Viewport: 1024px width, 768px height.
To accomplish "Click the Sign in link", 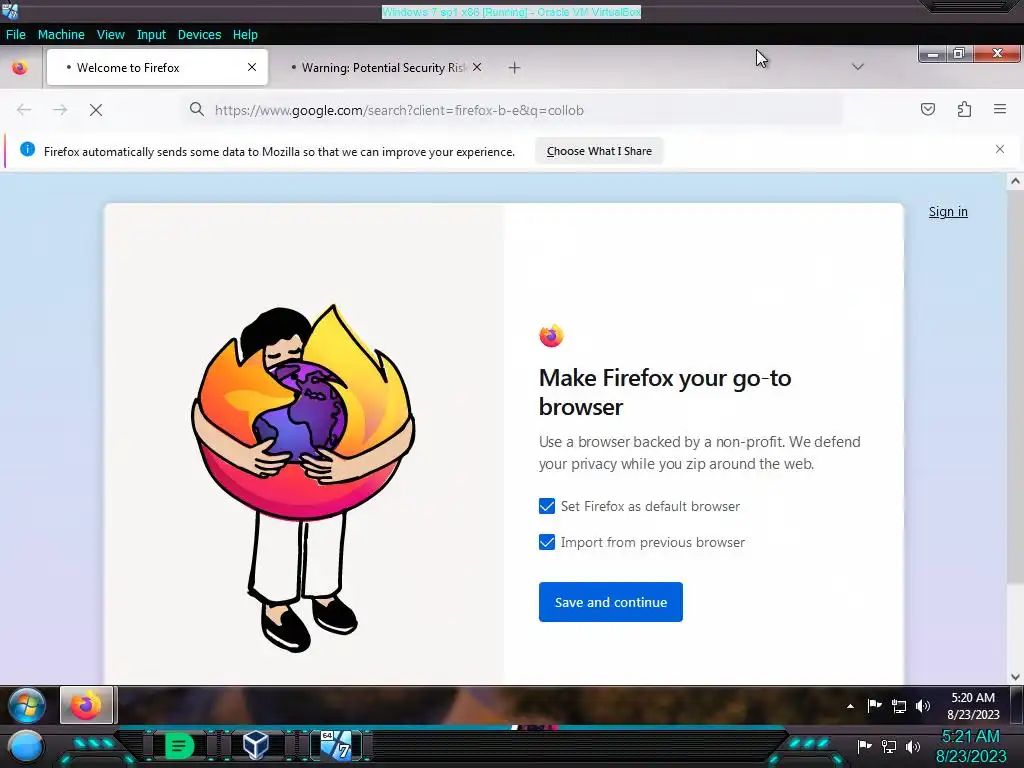I will click(948, 212).
